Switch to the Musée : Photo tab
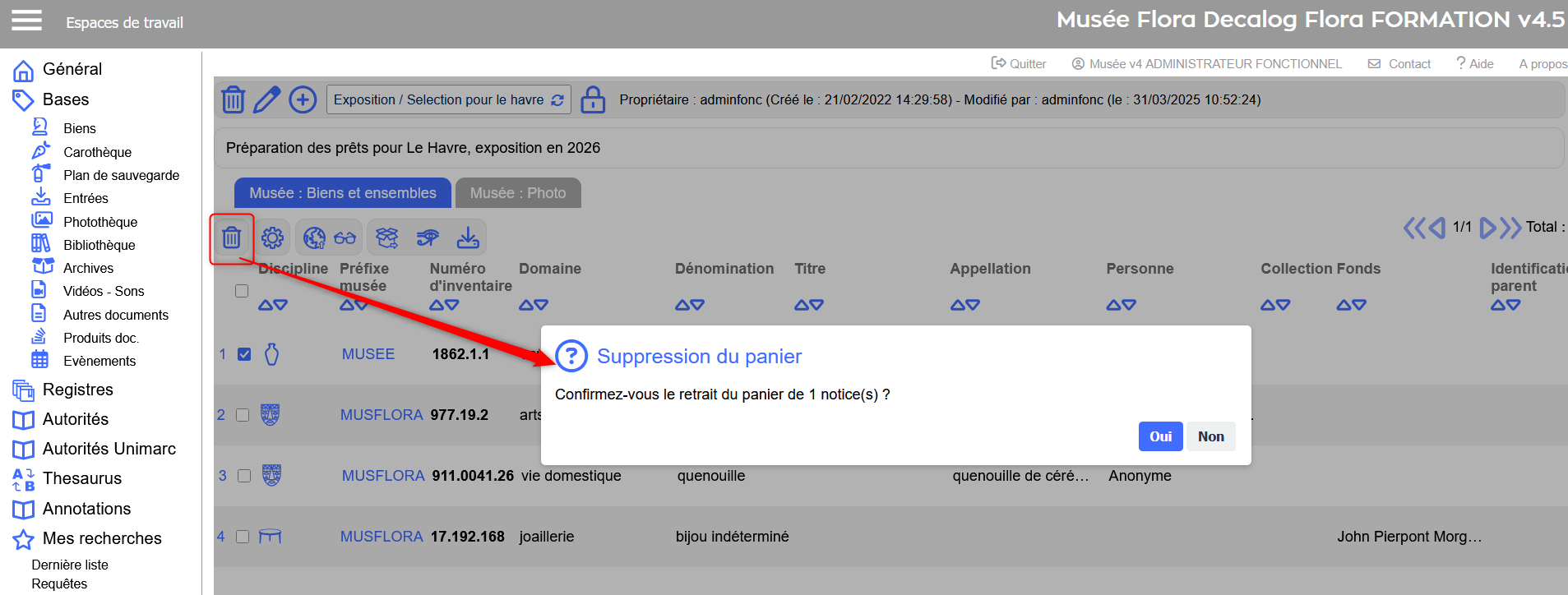Viewport: 1568px width, 595px height. click(518, 193)
